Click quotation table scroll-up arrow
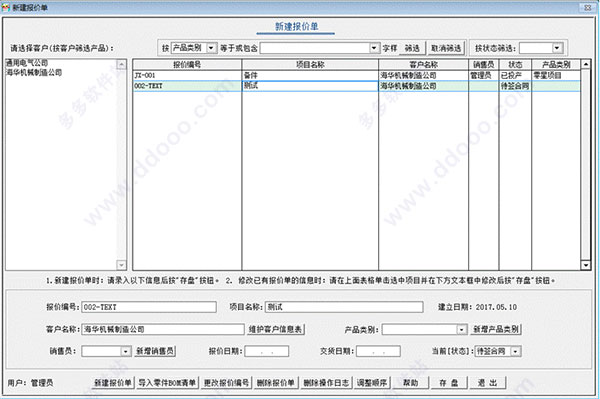Image resolution: width=600 pixels, height=399 pixels. (x=585, y=64)
